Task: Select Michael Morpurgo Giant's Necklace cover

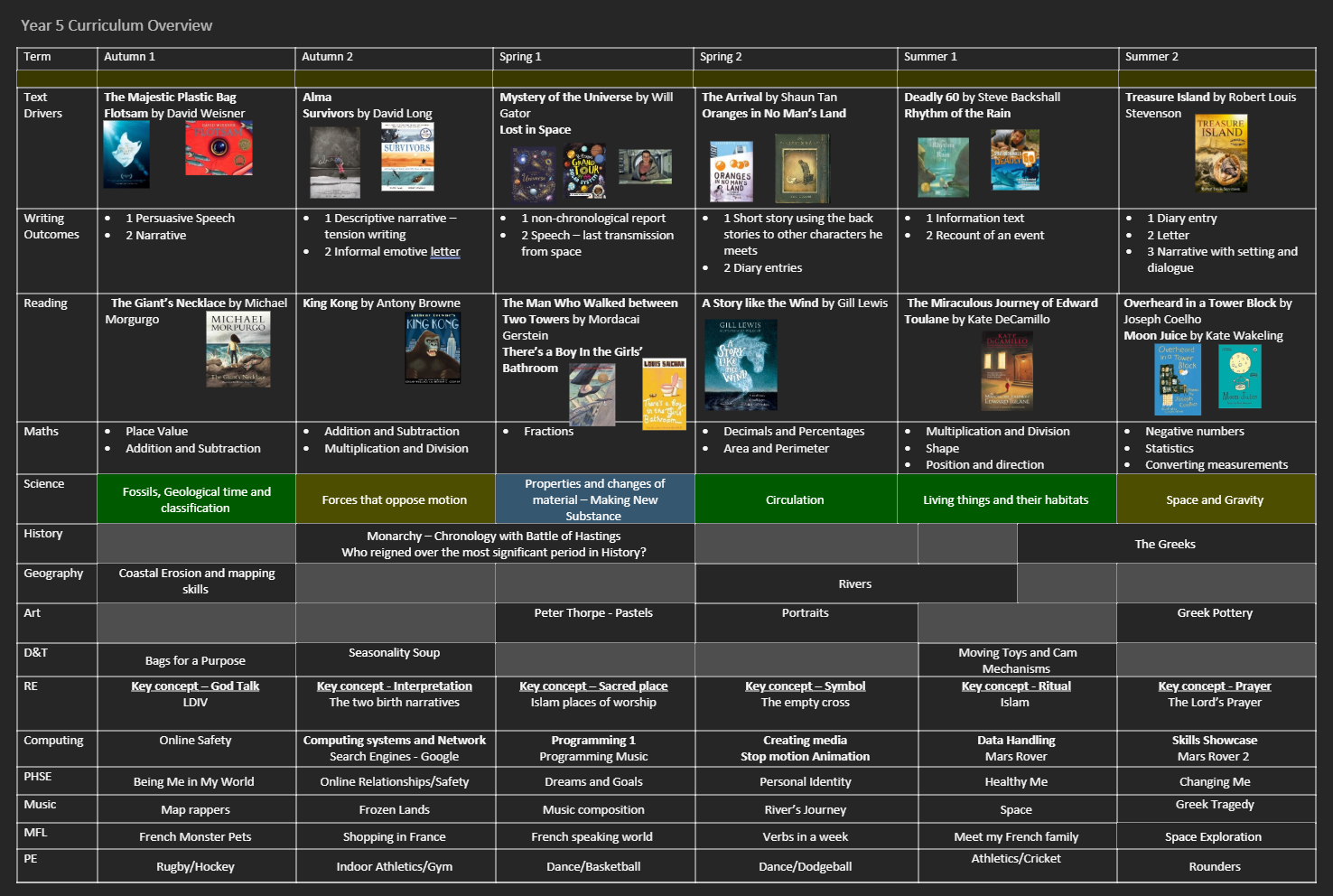Action: (x=238, y=350)
